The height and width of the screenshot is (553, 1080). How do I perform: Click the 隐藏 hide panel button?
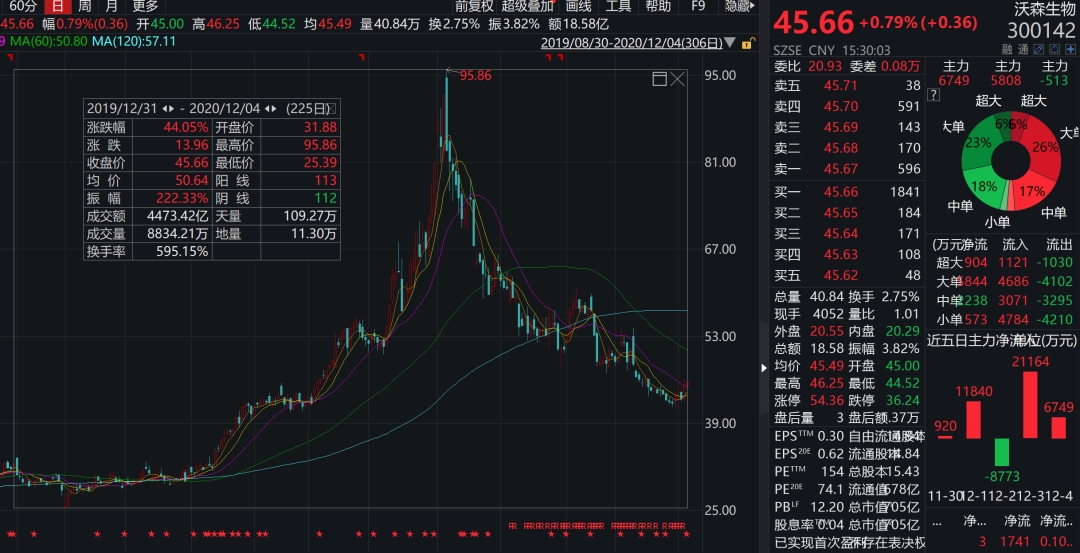[x=741, y=6]
